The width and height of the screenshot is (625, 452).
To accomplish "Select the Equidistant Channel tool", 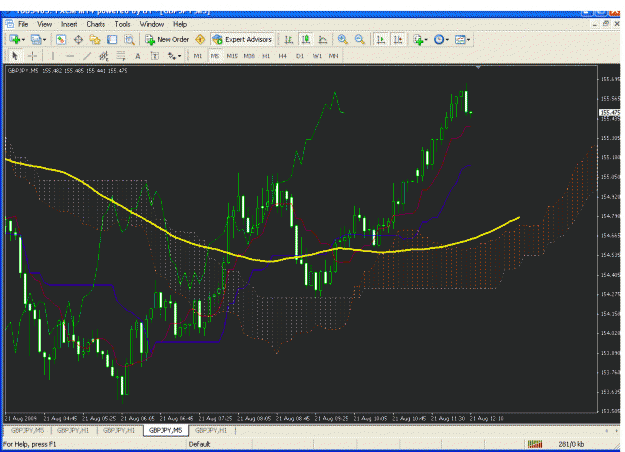I will (104, 56).
